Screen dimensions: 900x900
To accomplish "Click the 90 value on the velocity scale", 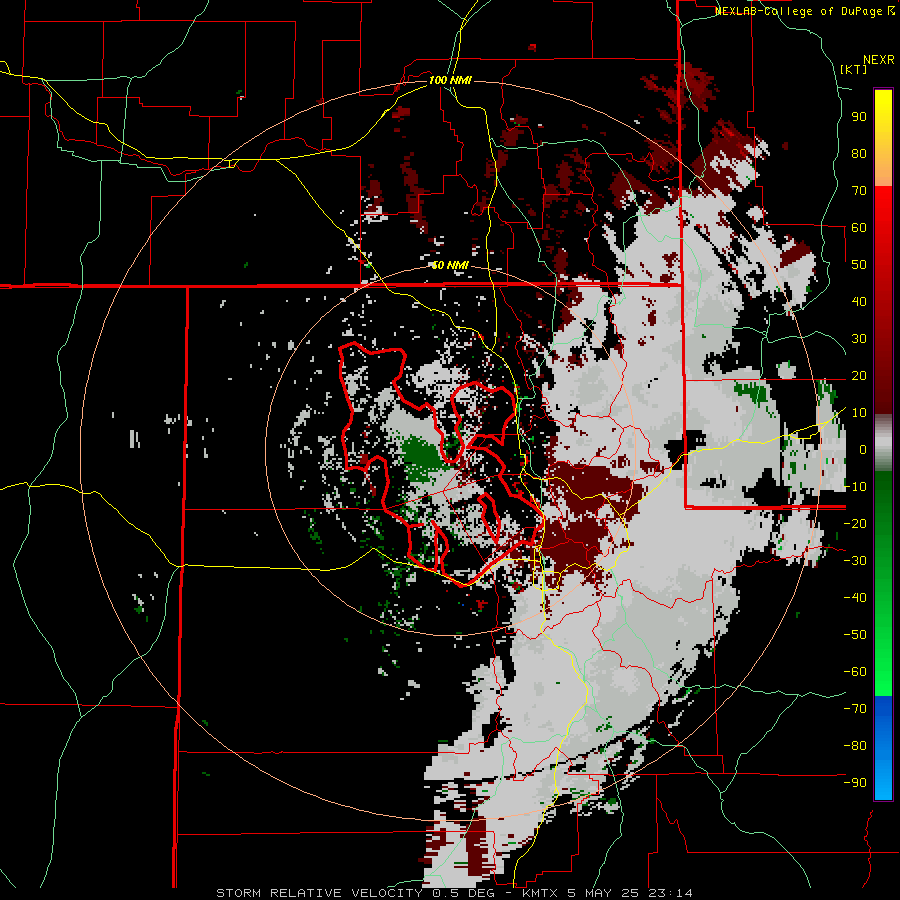I will point(859,117).
